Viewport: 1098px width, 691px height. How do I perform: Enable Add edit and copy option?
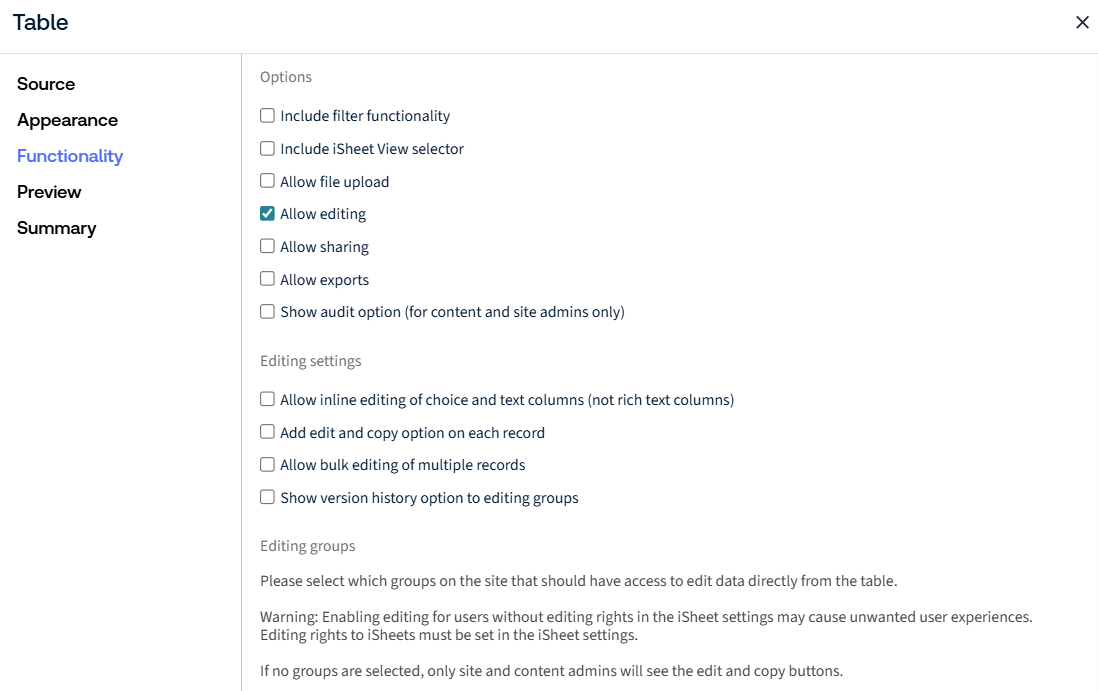(x=267, y=432)
